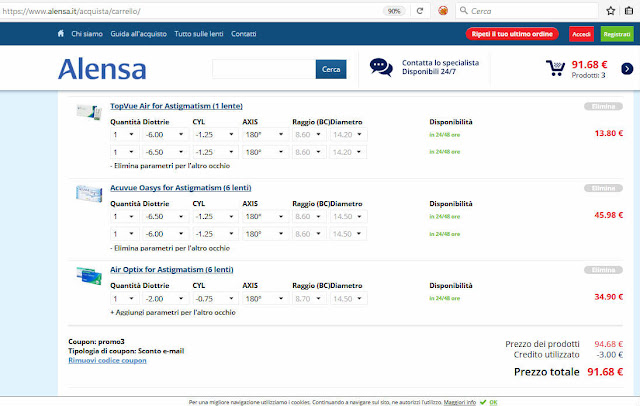Click the home icon in navigation bar
The image size is (640, 406).
tap(61, 33)
